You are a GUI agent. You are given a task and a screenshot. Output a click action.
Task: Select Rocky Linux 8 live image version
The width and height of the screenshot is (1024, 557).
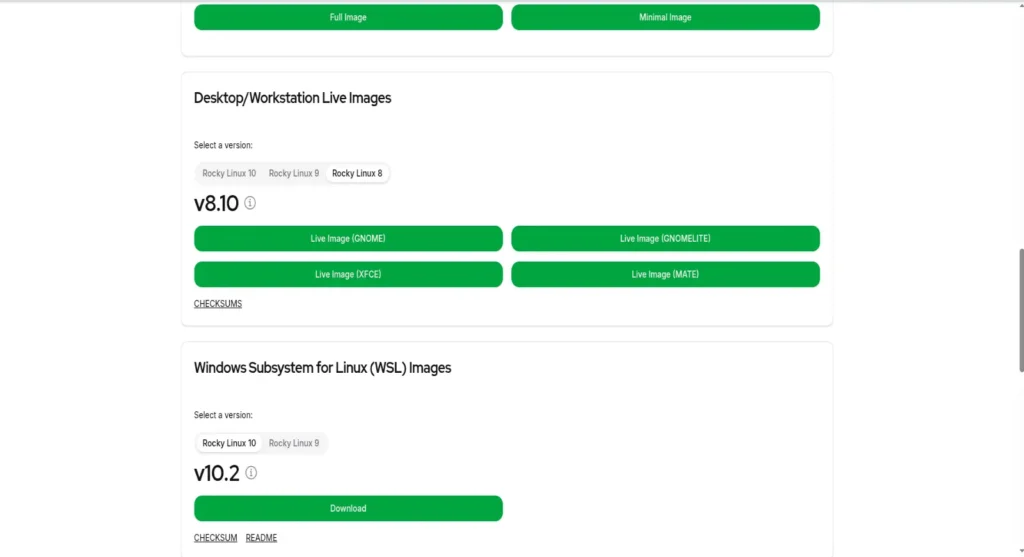(357, 173)
